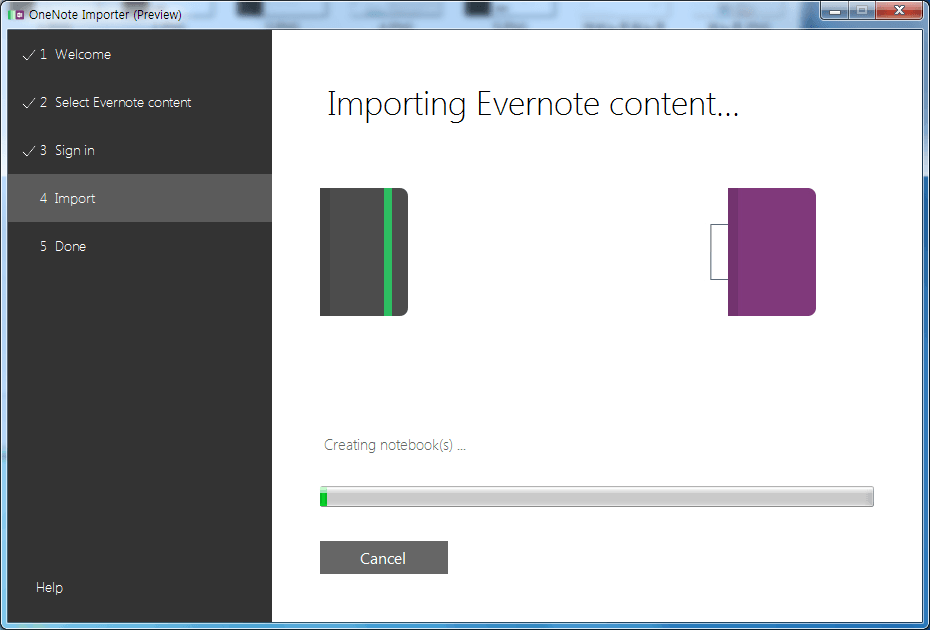Return to the Sign in step label

[74, 151]
